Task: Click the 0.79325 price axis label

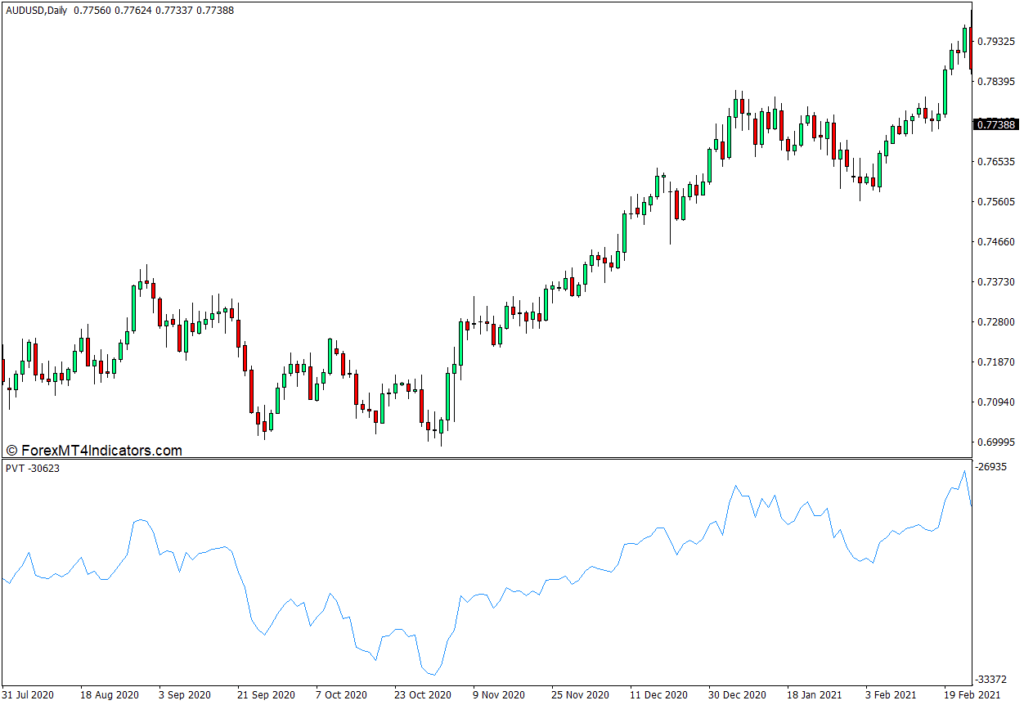Action: pyautogui.click(x=995, y=42)
